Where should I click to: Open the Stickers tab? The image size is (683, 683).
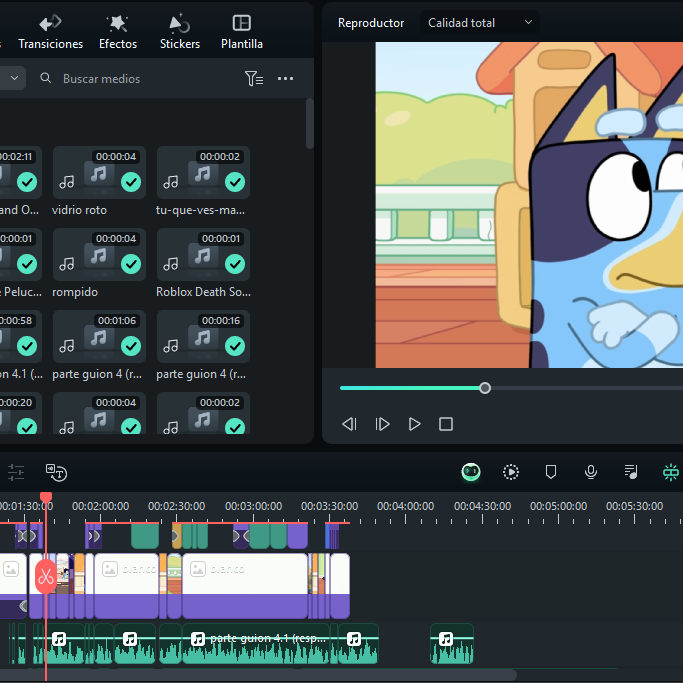point(179,32)
